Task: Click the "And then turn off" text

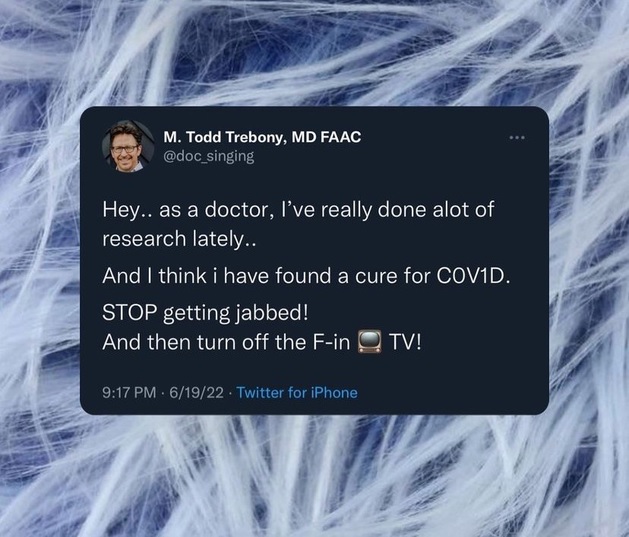Action: 204,342
